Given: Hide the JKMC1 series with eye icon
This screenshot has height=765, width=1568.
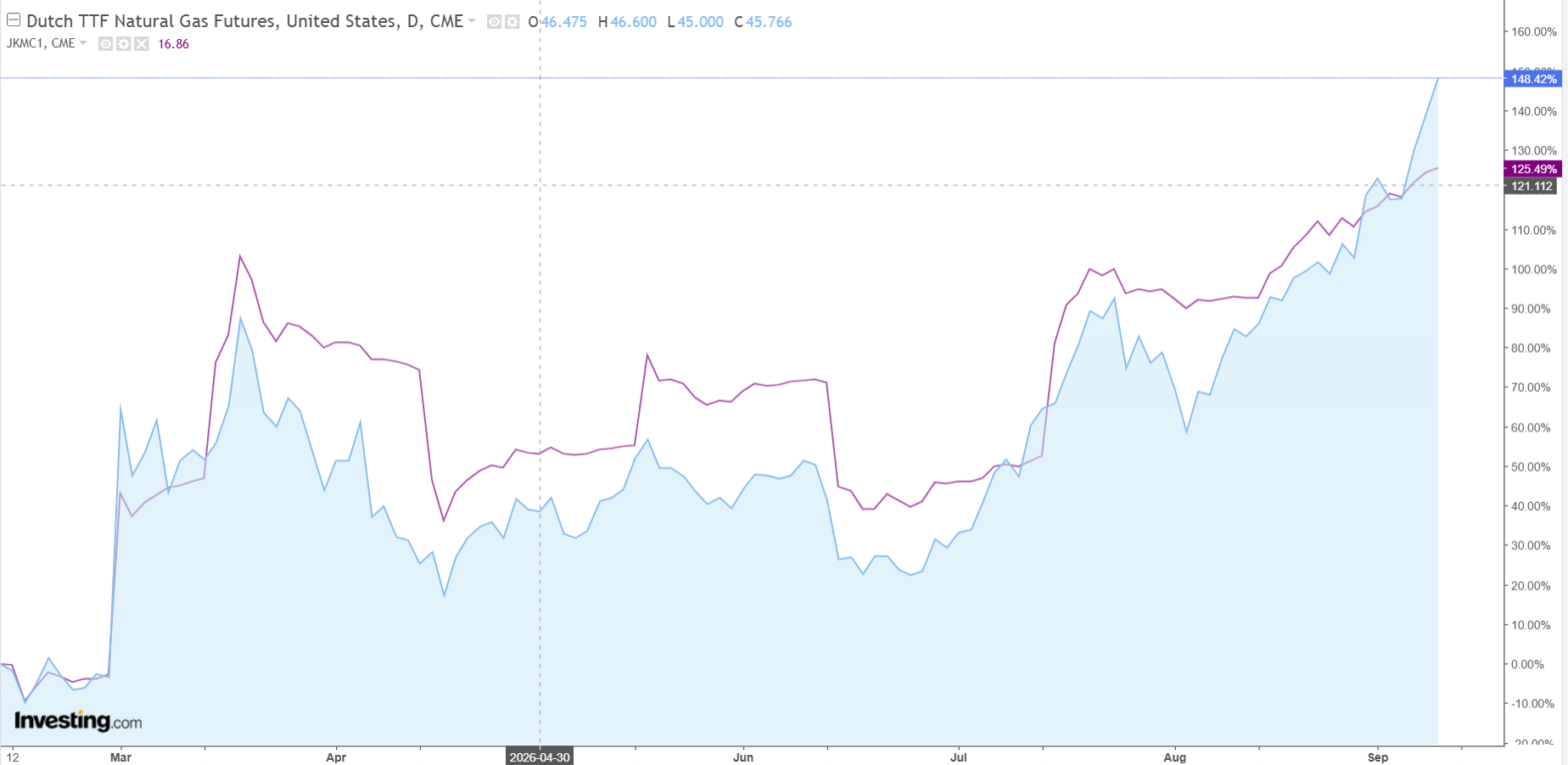Looking at the screenshot, I should [106, 44].
